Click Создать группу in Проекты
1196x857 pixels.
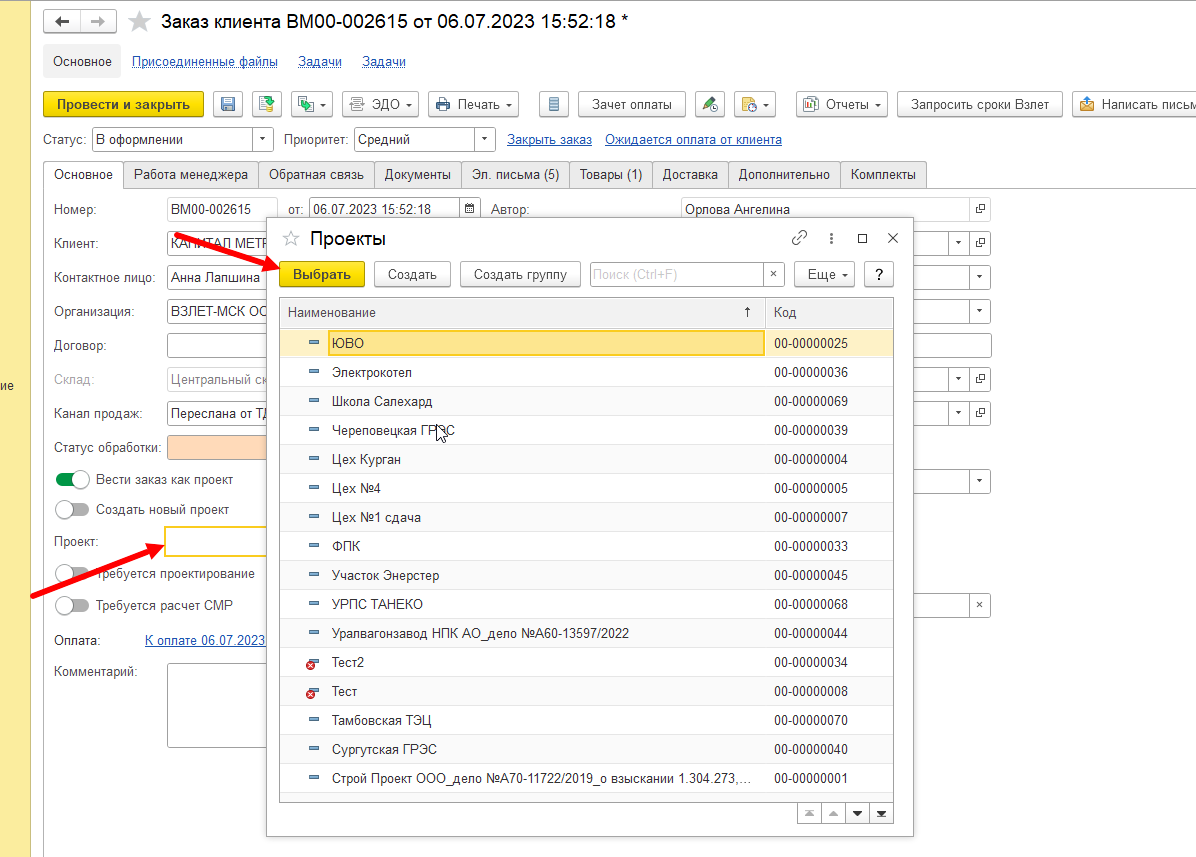[x=520, y=274]
